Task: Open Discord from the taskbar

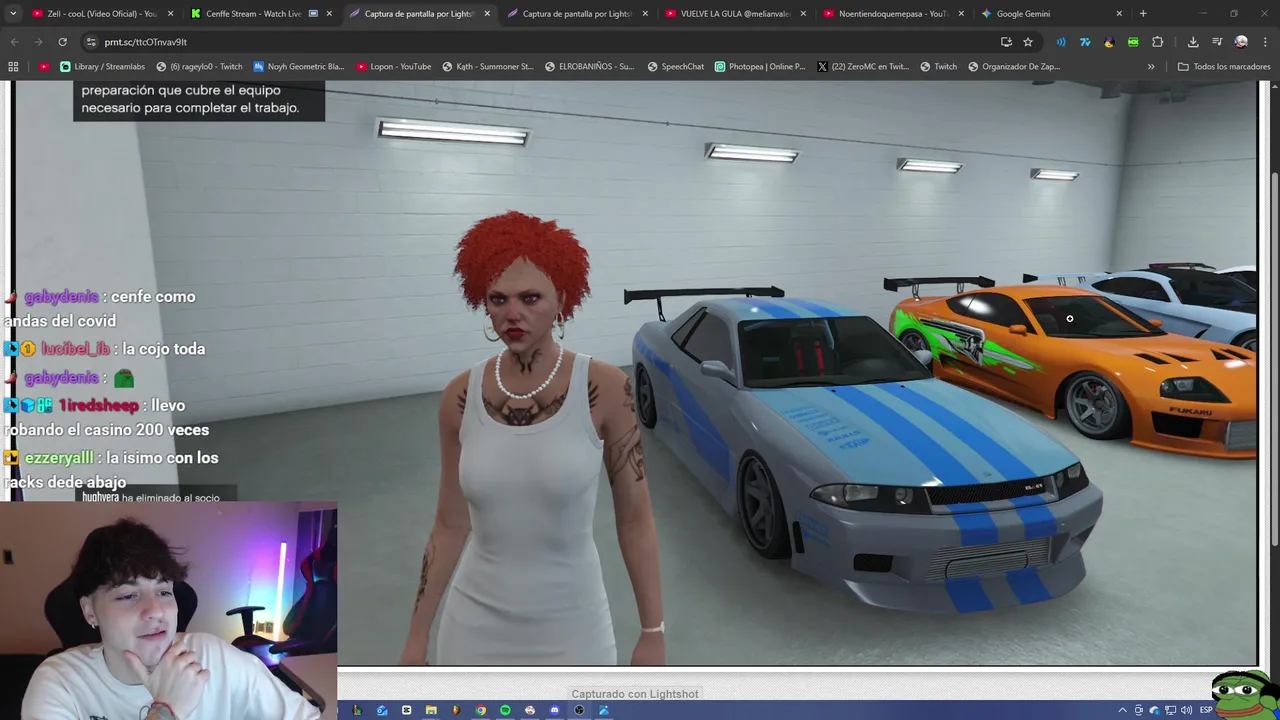Action: [x=555, y=710]
